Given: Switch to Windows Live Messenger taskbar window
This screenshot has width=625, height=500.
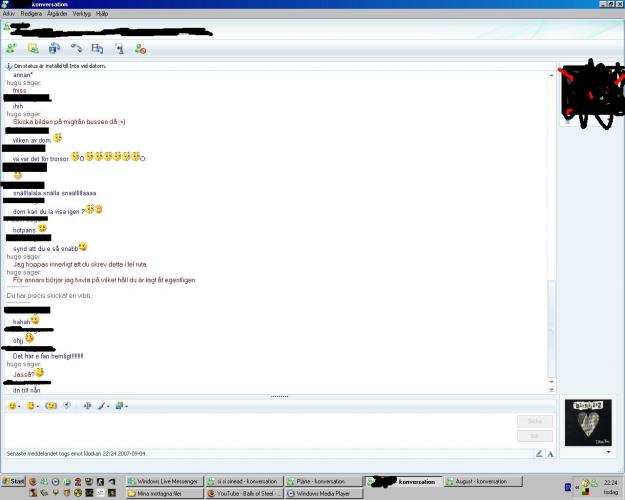Looking at the screenshot, I should pyautogui.click(x=165, y=481).
